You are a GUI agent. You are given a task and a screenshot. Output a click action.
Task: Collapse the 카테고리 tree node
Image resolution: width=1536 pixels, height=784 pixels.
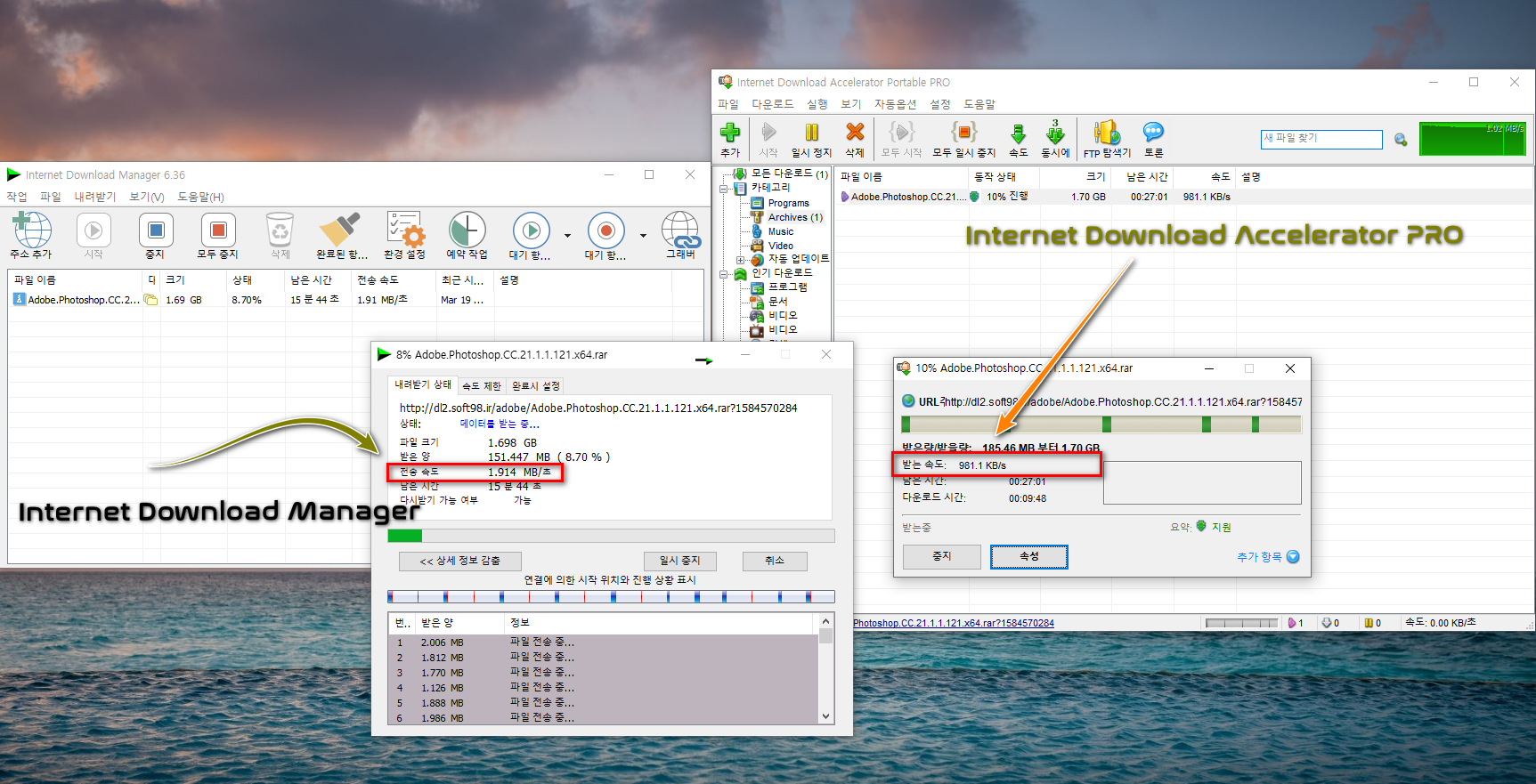coord(724,189)
